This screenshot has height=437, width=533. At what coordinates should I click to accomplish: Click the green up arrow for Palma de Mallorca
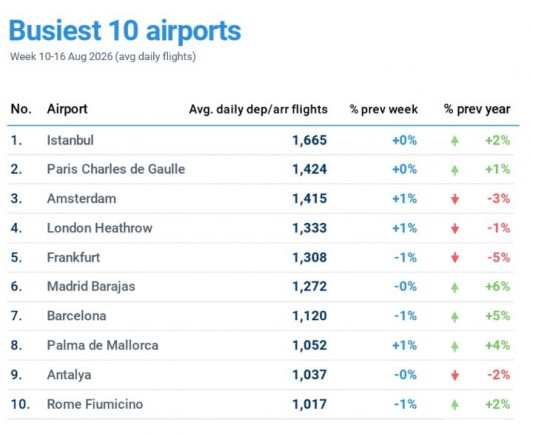[x=454, y=346]
